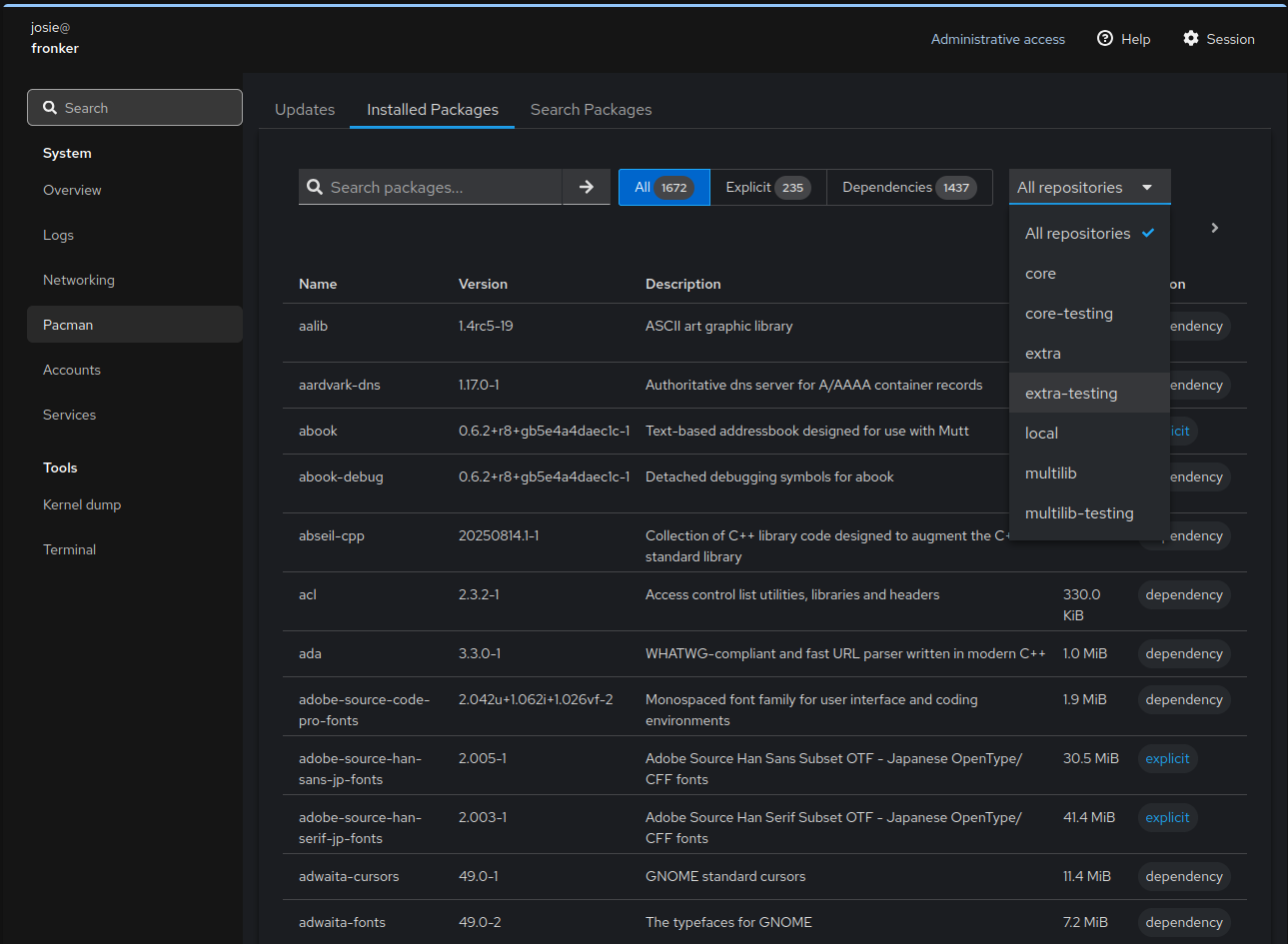Collapse the All repositories dropdown

point(1088,187)
